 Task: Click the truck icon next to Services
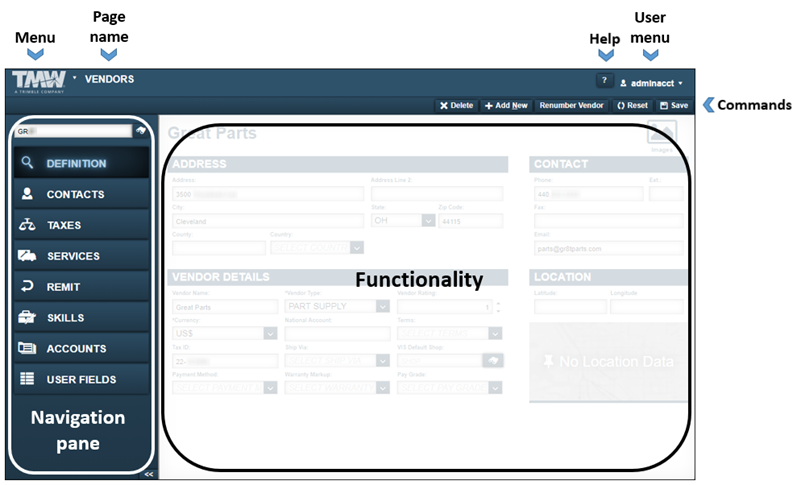tap(27, 256)
